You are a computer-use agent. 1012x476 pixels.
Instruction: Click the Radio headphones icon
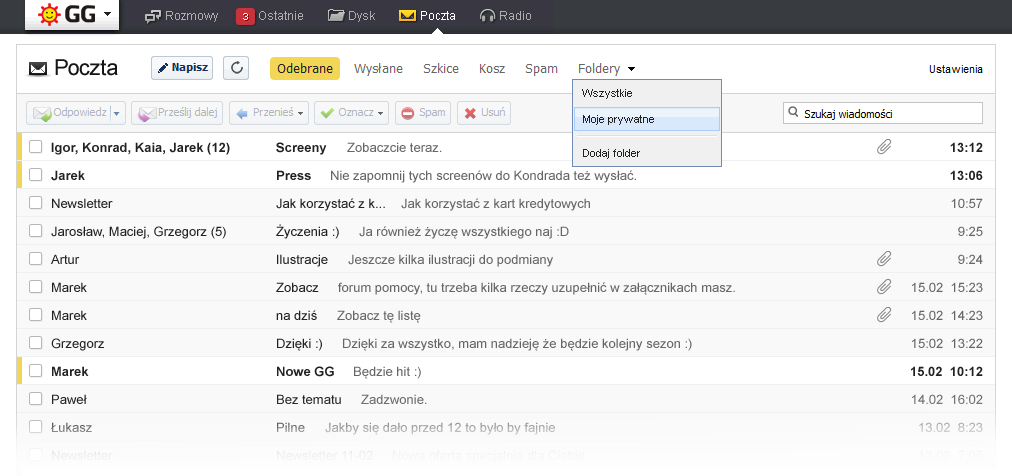pyautogui.click(x=487, y=15)
